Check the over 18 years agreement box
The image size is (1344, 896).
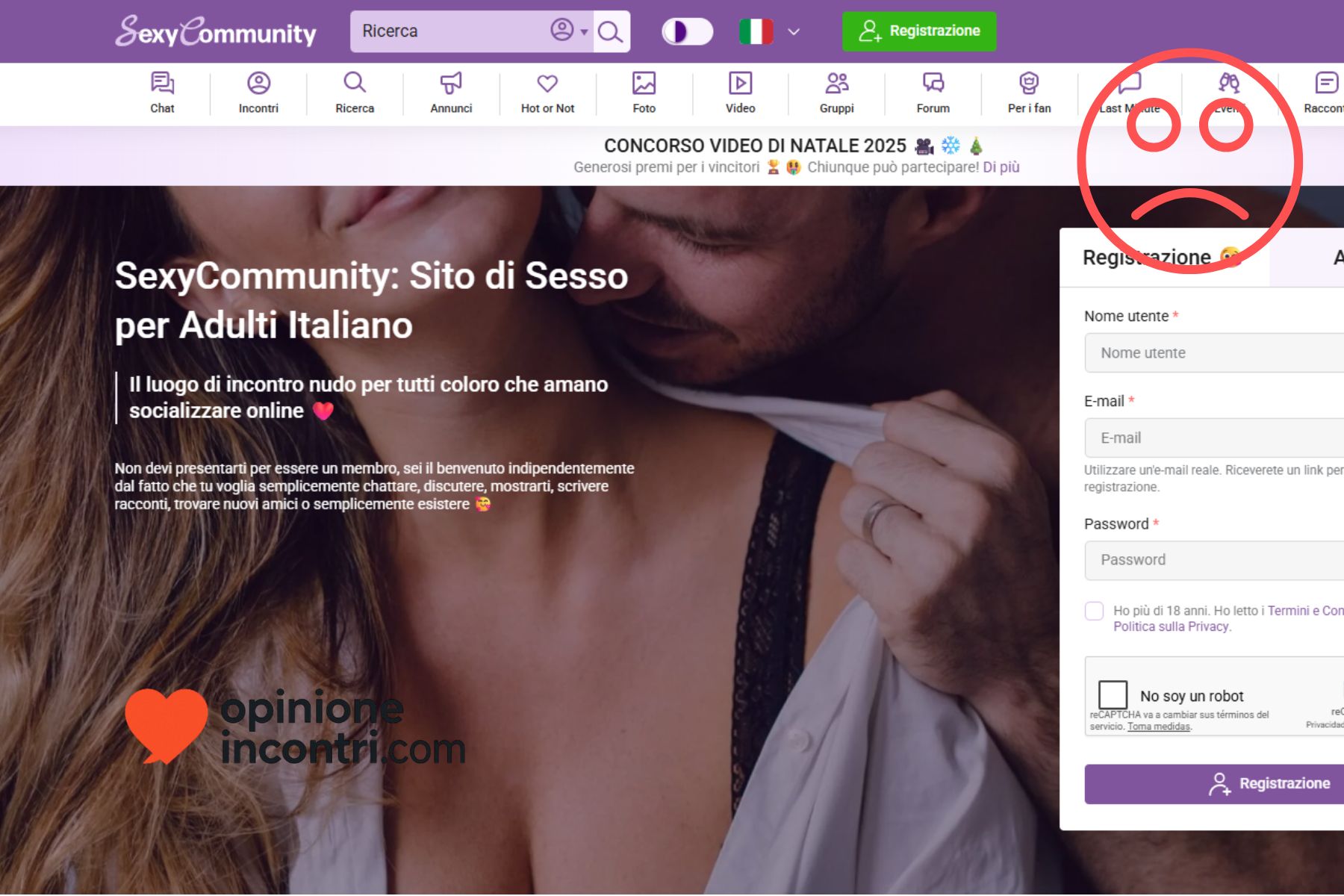point(1094,611)
